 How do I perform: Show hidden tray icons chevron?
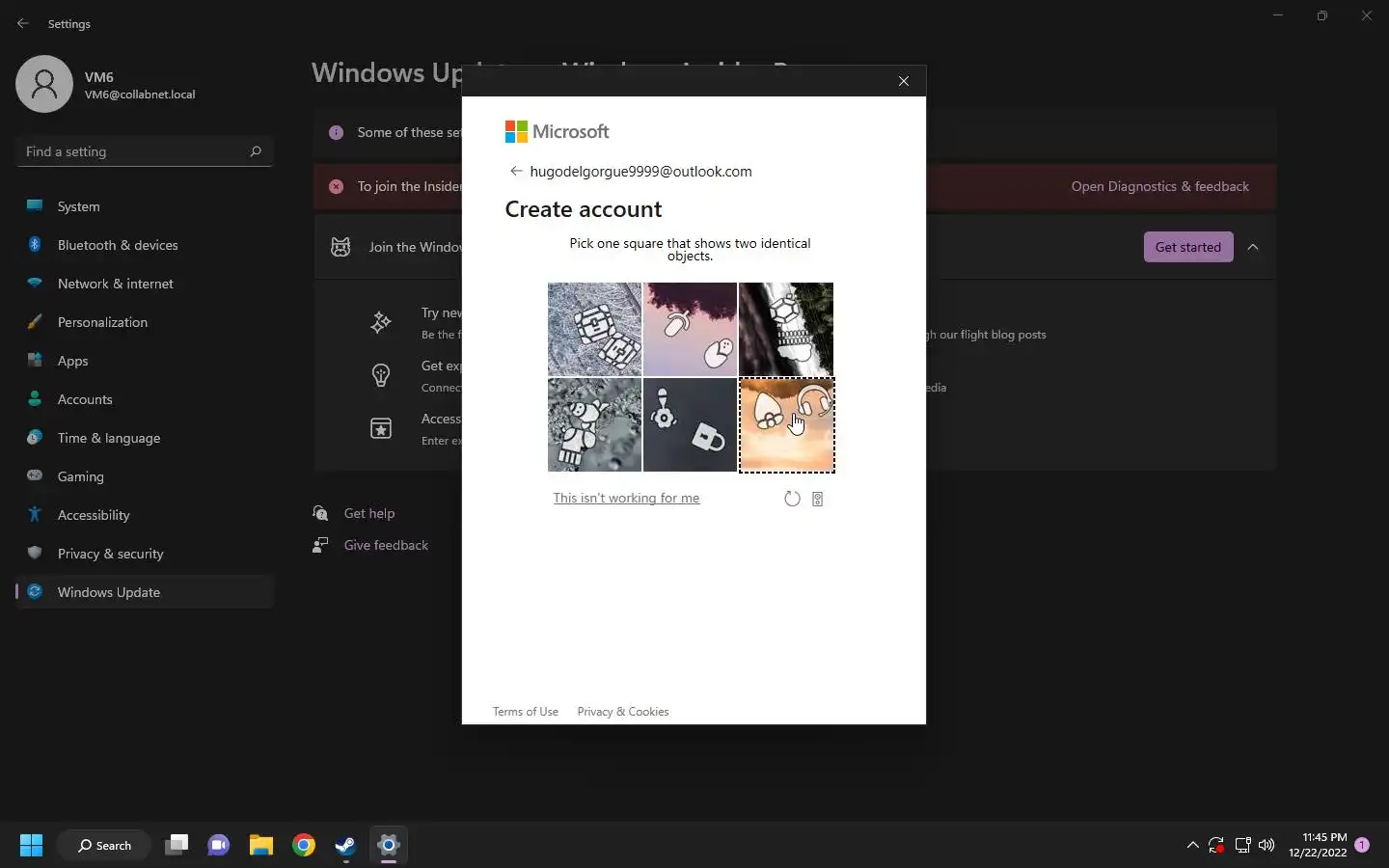click(1193, 846)
